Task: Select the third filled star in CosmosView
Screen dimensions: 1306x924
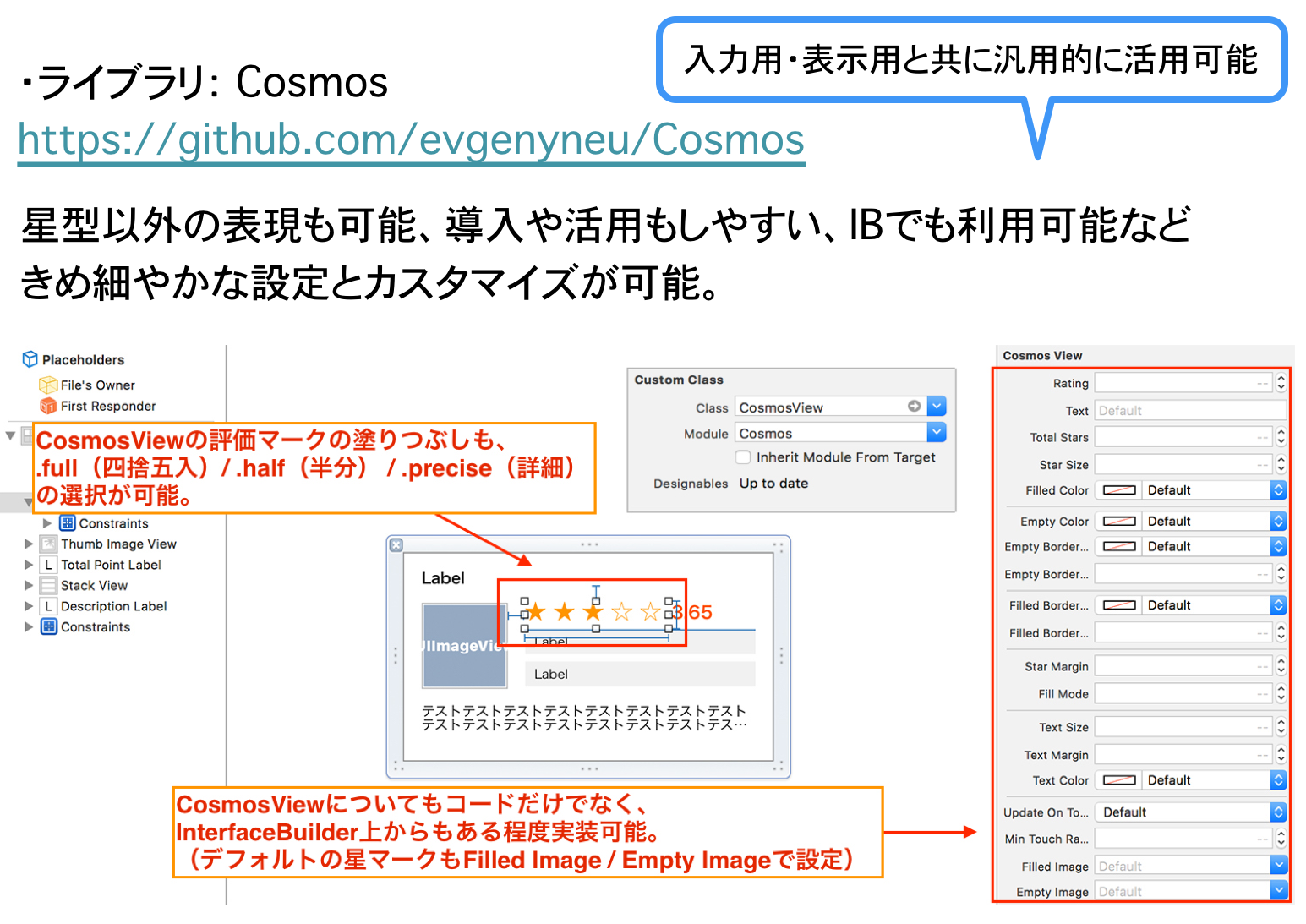Action: tap(593, 611)
